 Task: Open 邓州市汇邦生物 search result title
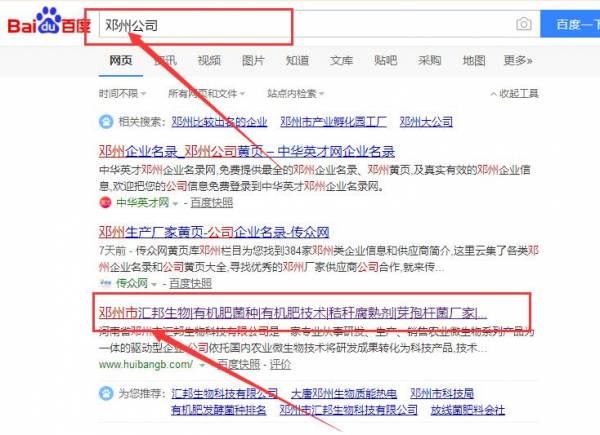tap(292, 313)
